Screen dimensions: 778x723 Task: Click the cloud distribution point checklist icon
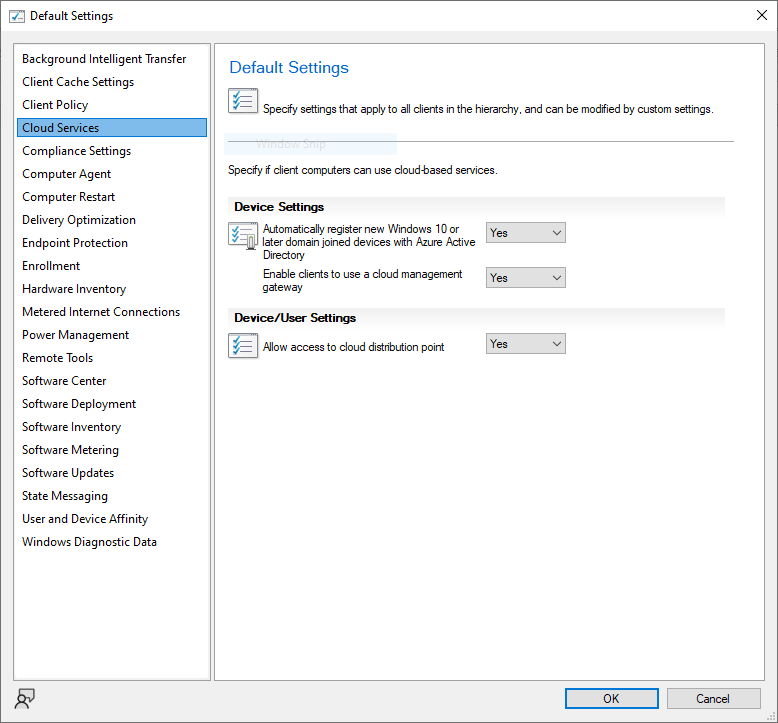pos(243,346)
